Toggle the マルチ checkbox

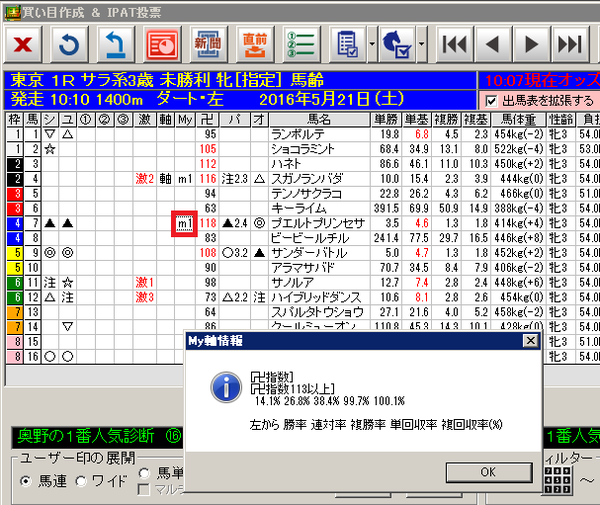click(143, 489)
